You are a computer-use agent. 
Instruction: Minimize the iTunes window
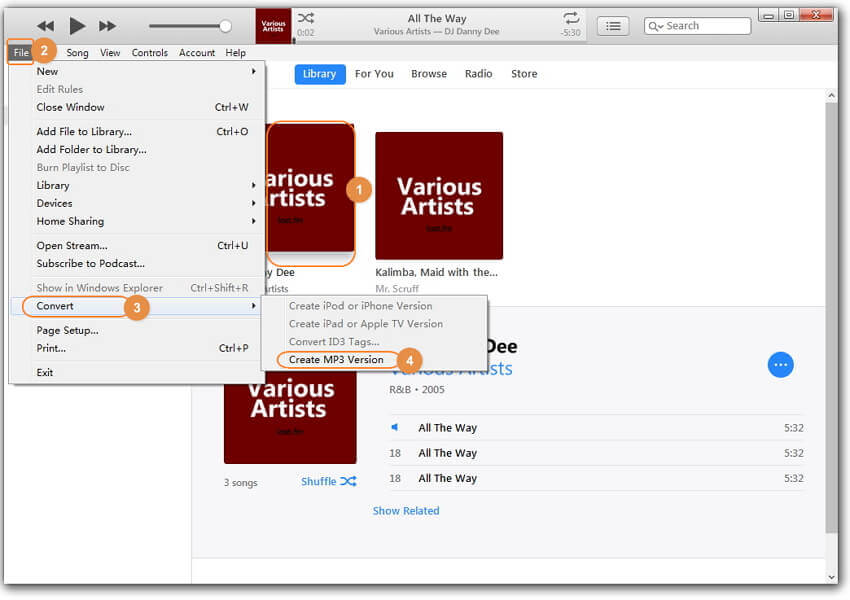768,15
